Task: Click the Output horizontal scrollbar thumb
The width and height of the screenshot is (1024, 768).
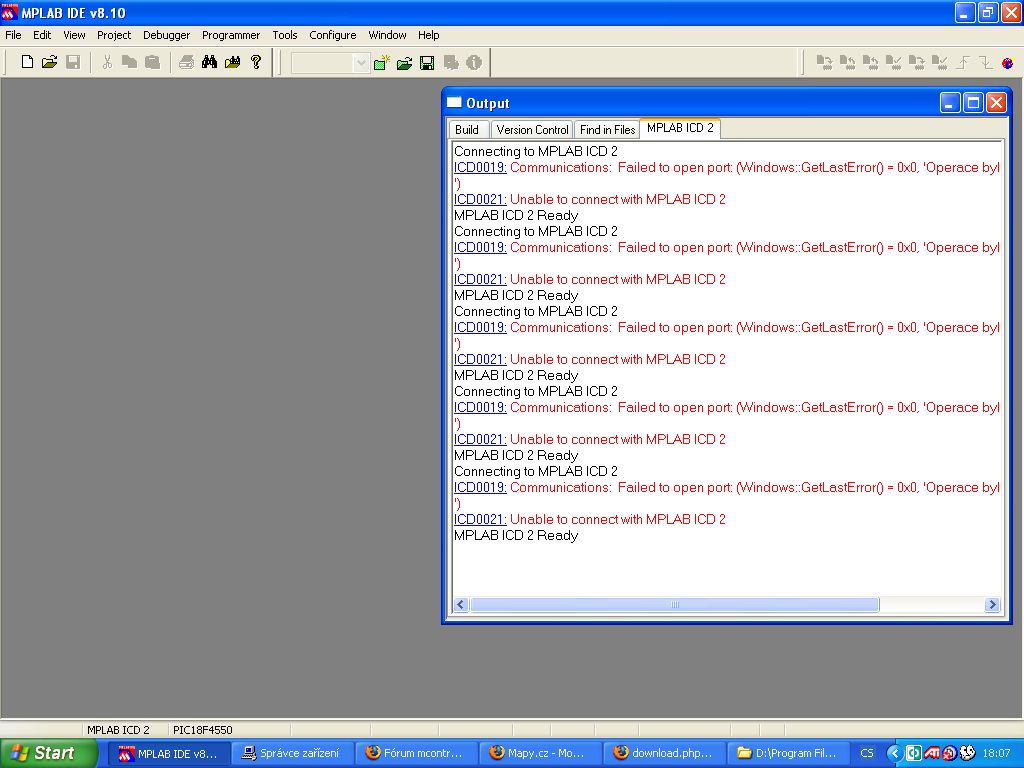Action: tap(675, 605)
